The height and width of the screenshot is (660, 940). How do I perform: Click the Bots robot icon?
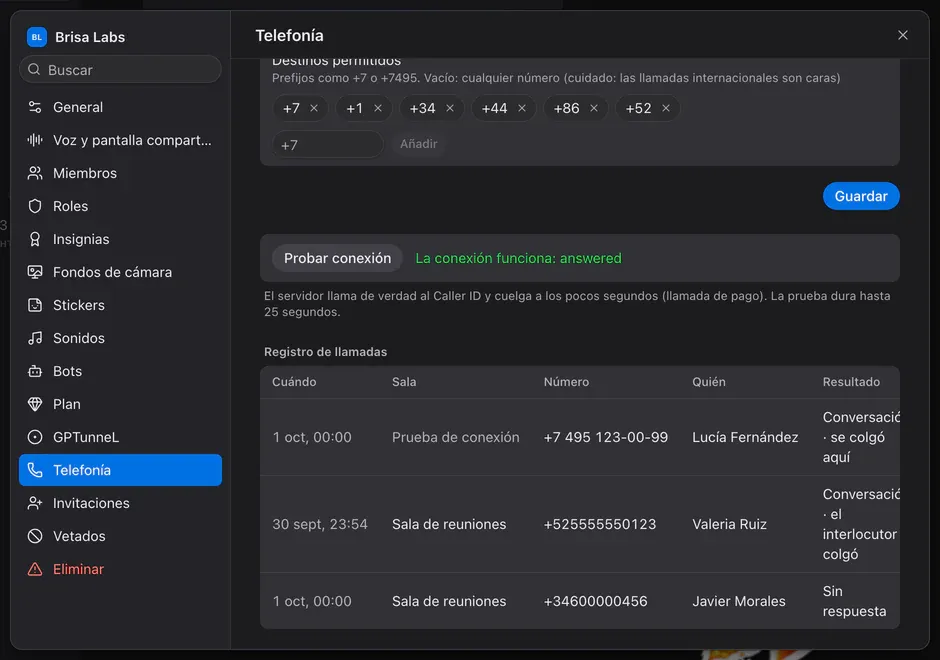(x=35, y=371)
